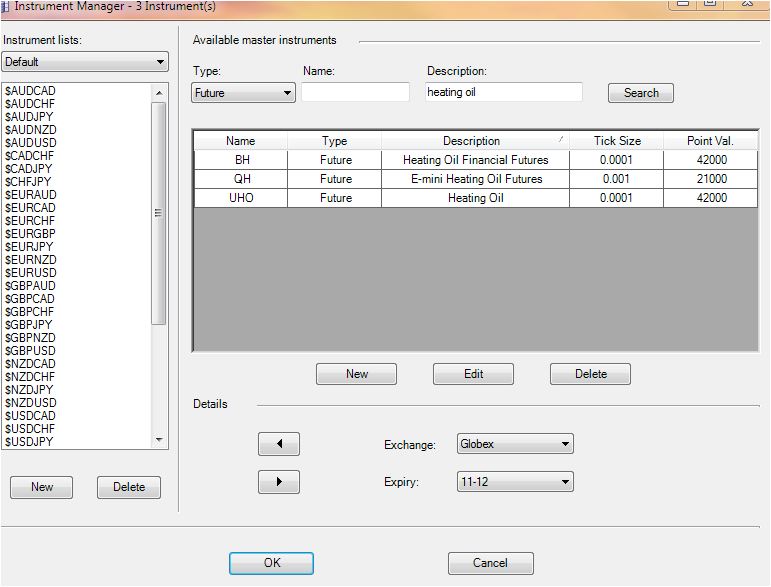Click New button under instrument list
The image size is (771, 587).
pyautogui.click(x=41, y=487)
